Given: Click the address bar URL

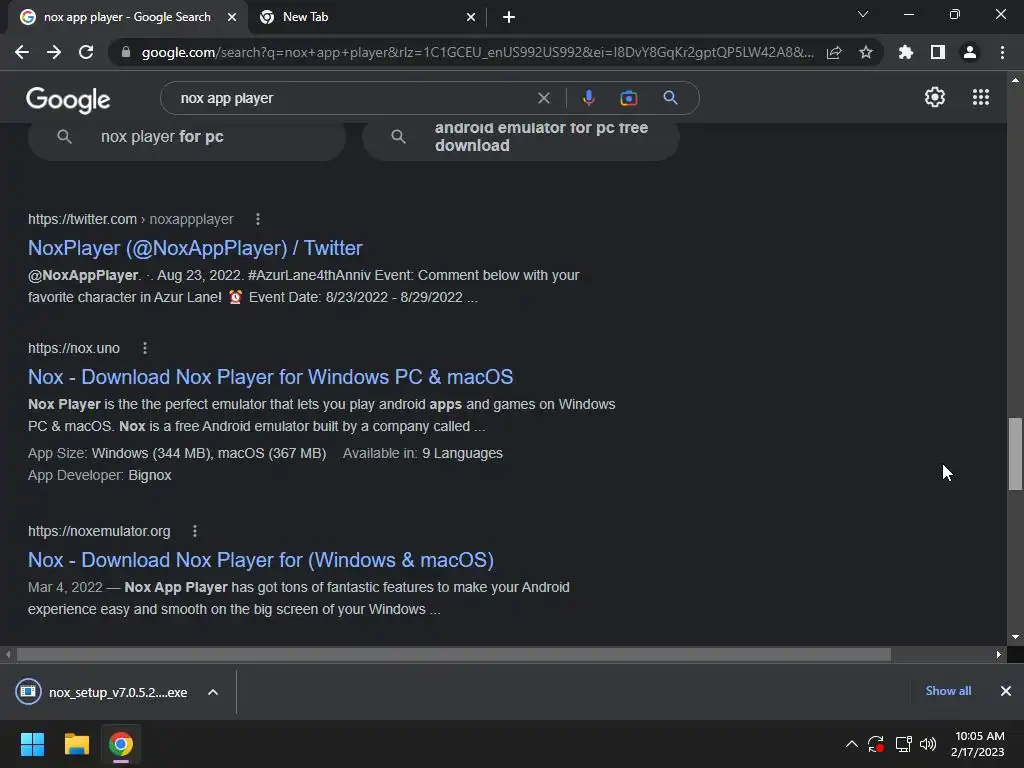Looking at the screenshot, I should click(477, 52).
